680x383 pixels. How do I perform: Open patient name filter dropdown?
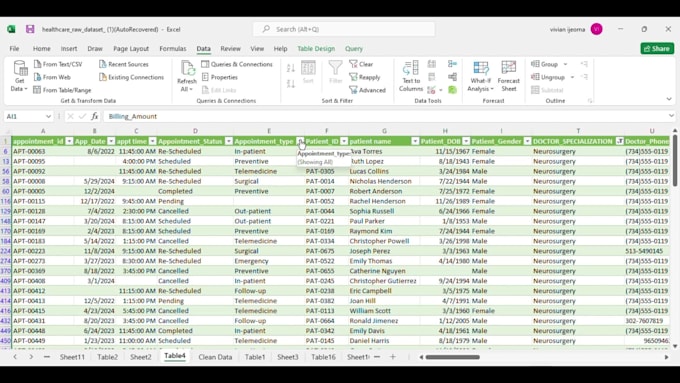click(x=415, y=141)
